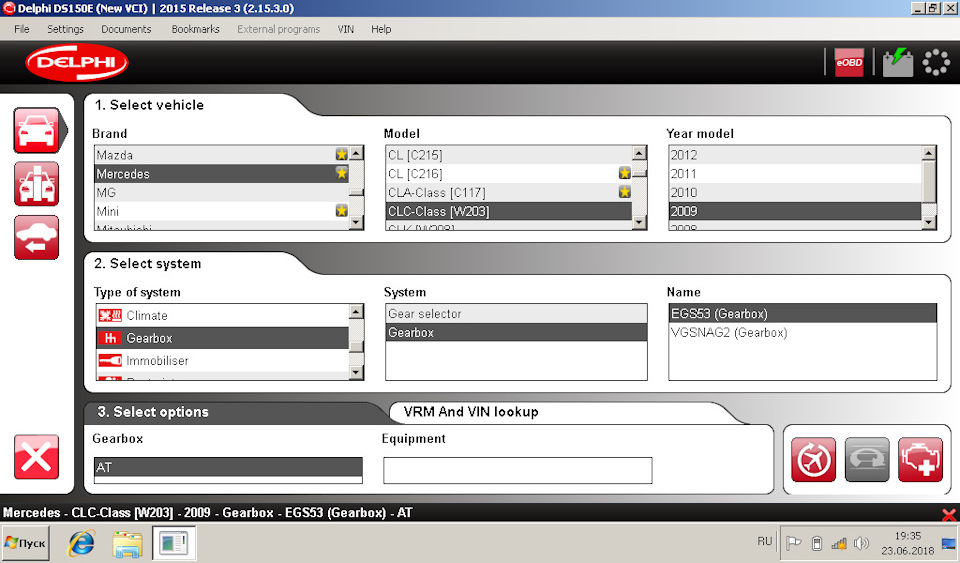Switch to VRM And VIN lookup tab
This screenshot has height=563, width=960.
[471, 412]
